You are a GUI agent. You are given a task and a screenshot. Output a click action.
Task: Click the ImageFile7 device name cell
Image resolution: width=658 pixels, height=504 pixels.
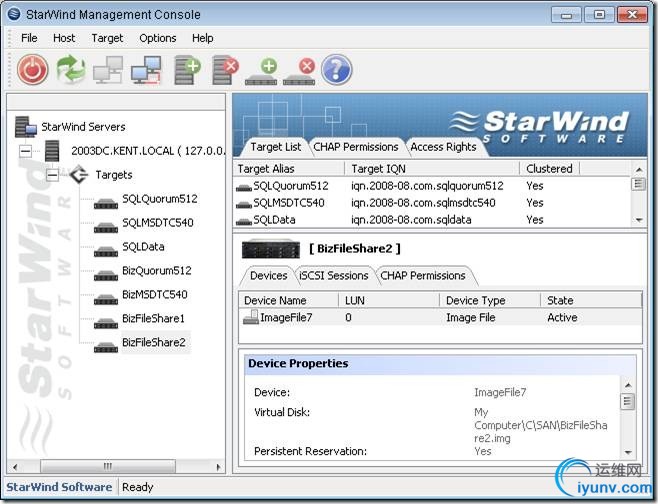click(286, 317)
